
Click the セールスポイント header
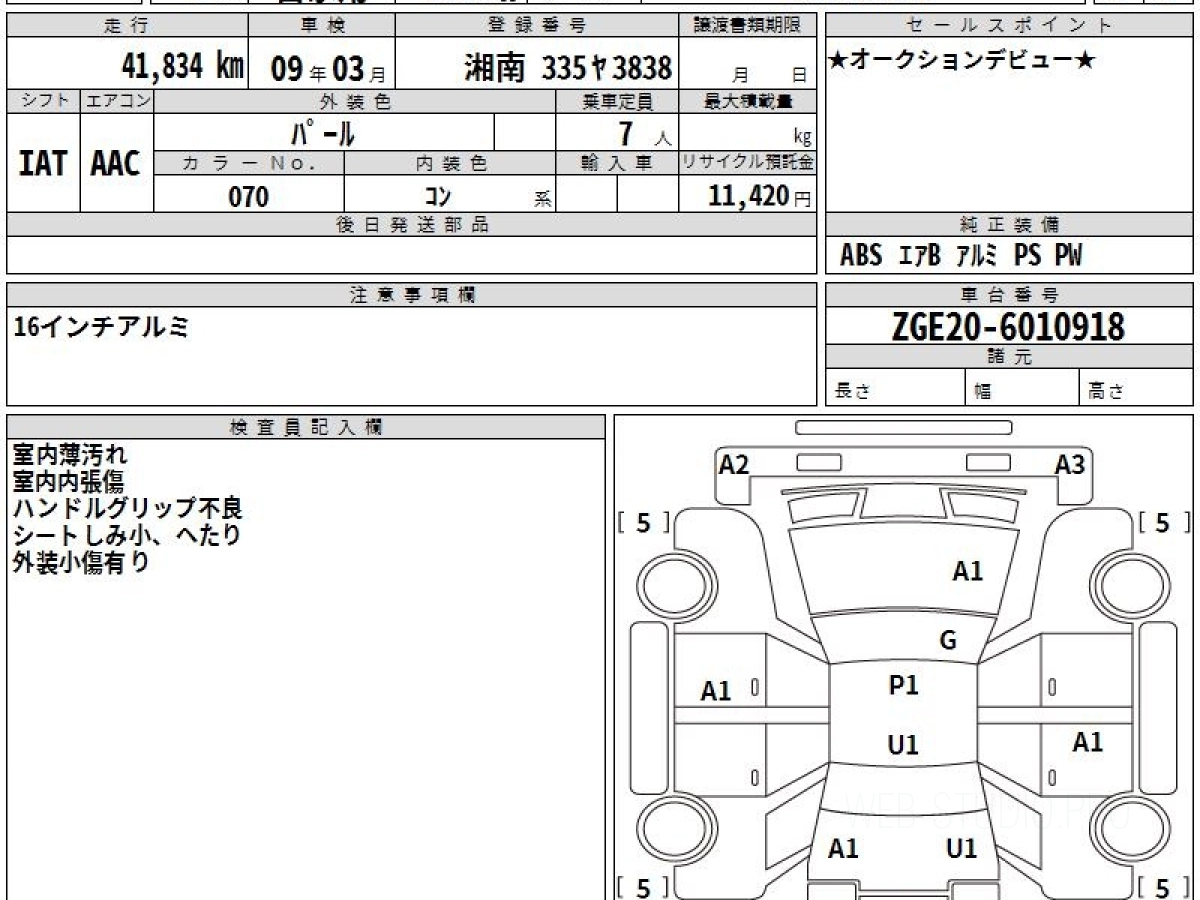pos(1010,25)
